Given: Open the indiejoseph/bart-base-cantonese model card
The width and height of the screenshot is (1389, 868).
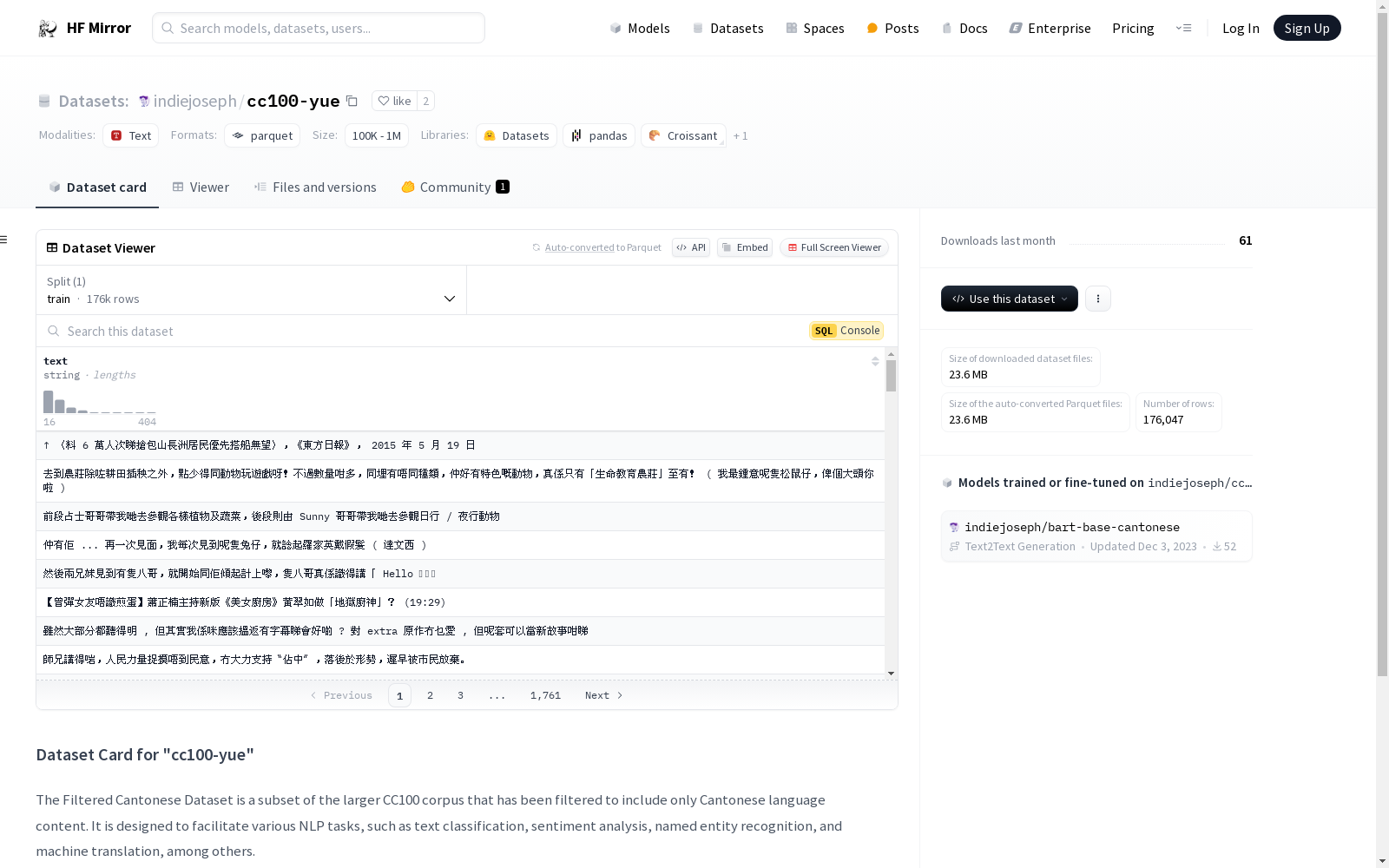Looking at the screenshot, I should (1096, 536).
